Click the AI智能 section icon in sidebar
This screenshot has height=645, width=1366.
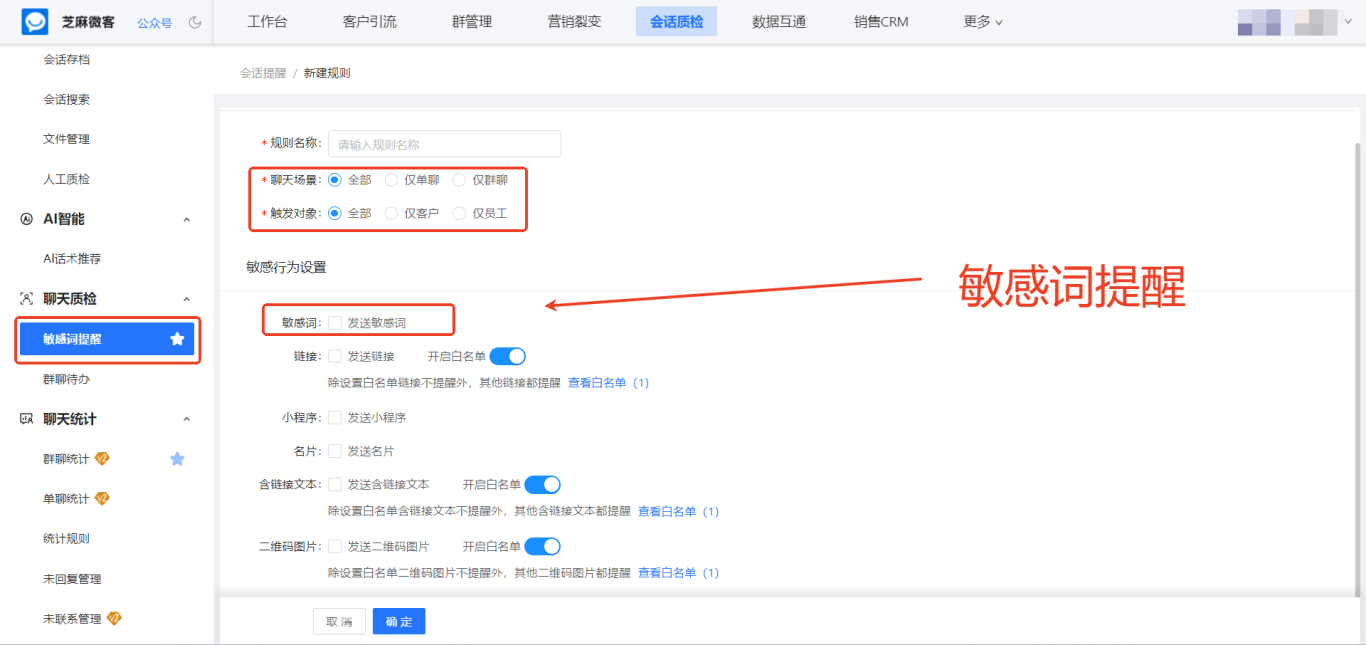[28, 218]
